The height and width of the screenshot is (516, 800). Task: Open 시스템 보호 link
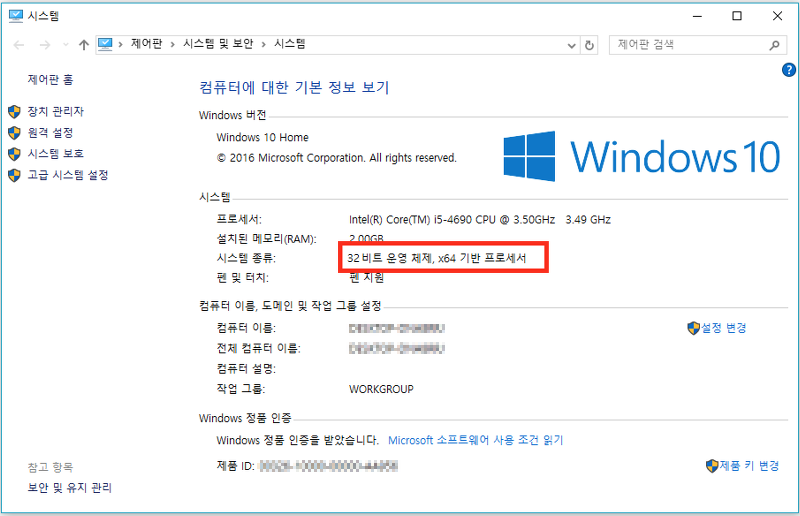(55, 154)
